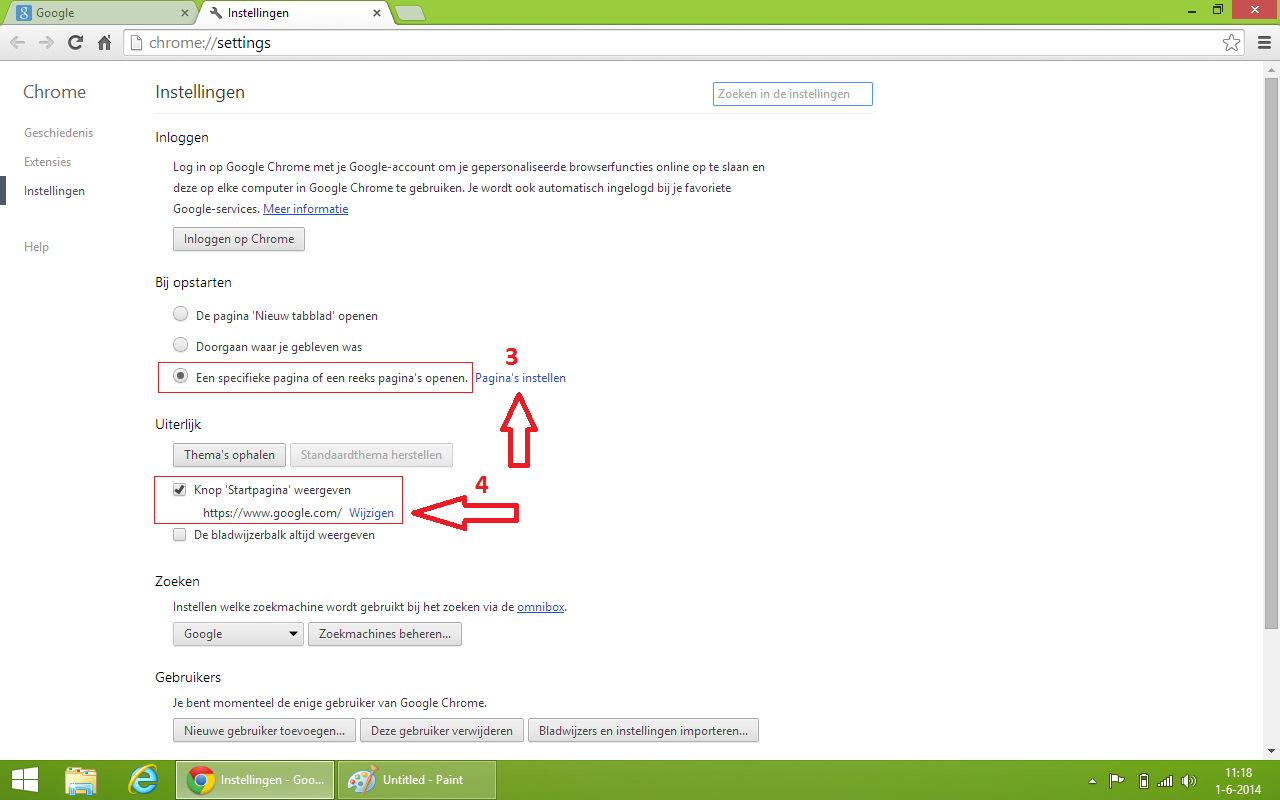The height and width of the screenshot is (800, 1280).
Task: Show hidden system tray icons arrow
Action: point(1092,781)
